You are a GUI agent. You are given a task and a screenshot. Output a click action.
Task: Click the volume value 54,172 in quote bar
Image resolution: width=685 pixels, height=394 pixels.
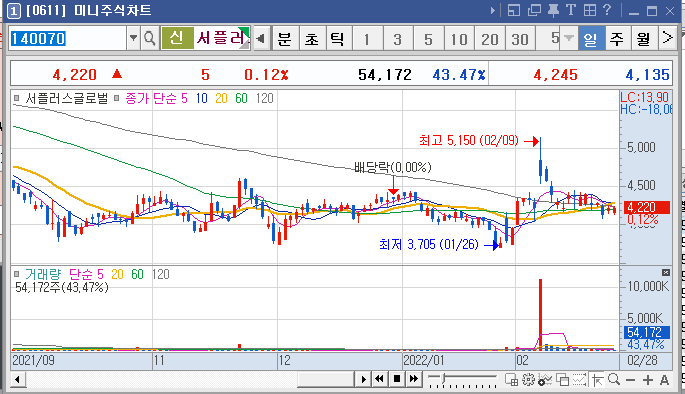(x=385, y=75)
